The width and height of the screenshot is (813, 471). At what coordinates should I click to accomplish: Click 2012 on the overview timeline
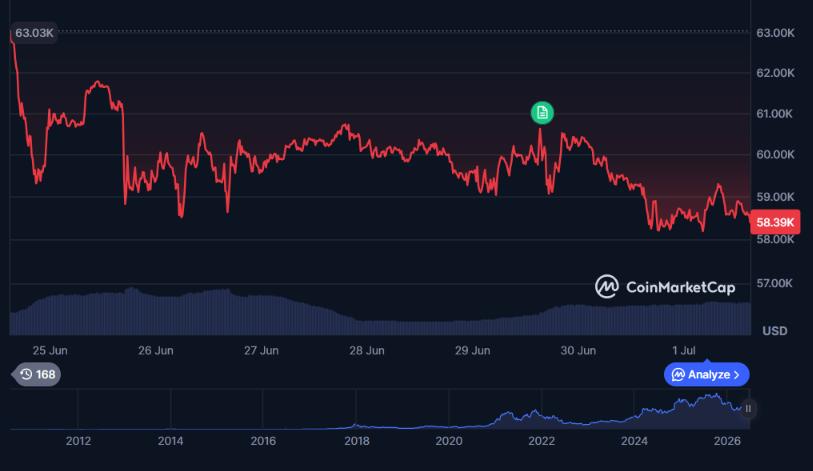pyautogui.click(x=78, y=441)
